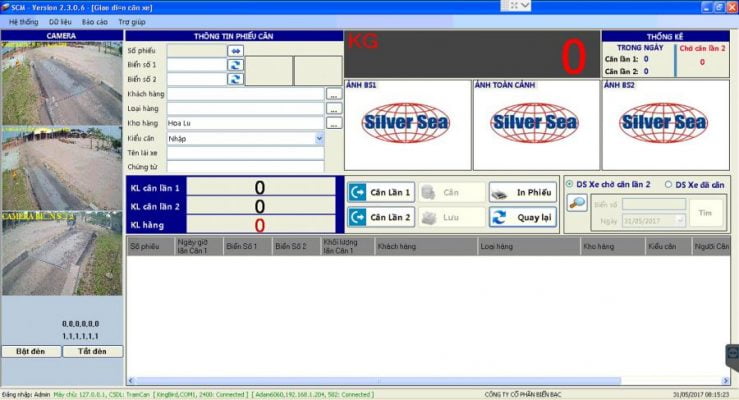Open warehouse lookup next to Kho hàng

point(334,123)
